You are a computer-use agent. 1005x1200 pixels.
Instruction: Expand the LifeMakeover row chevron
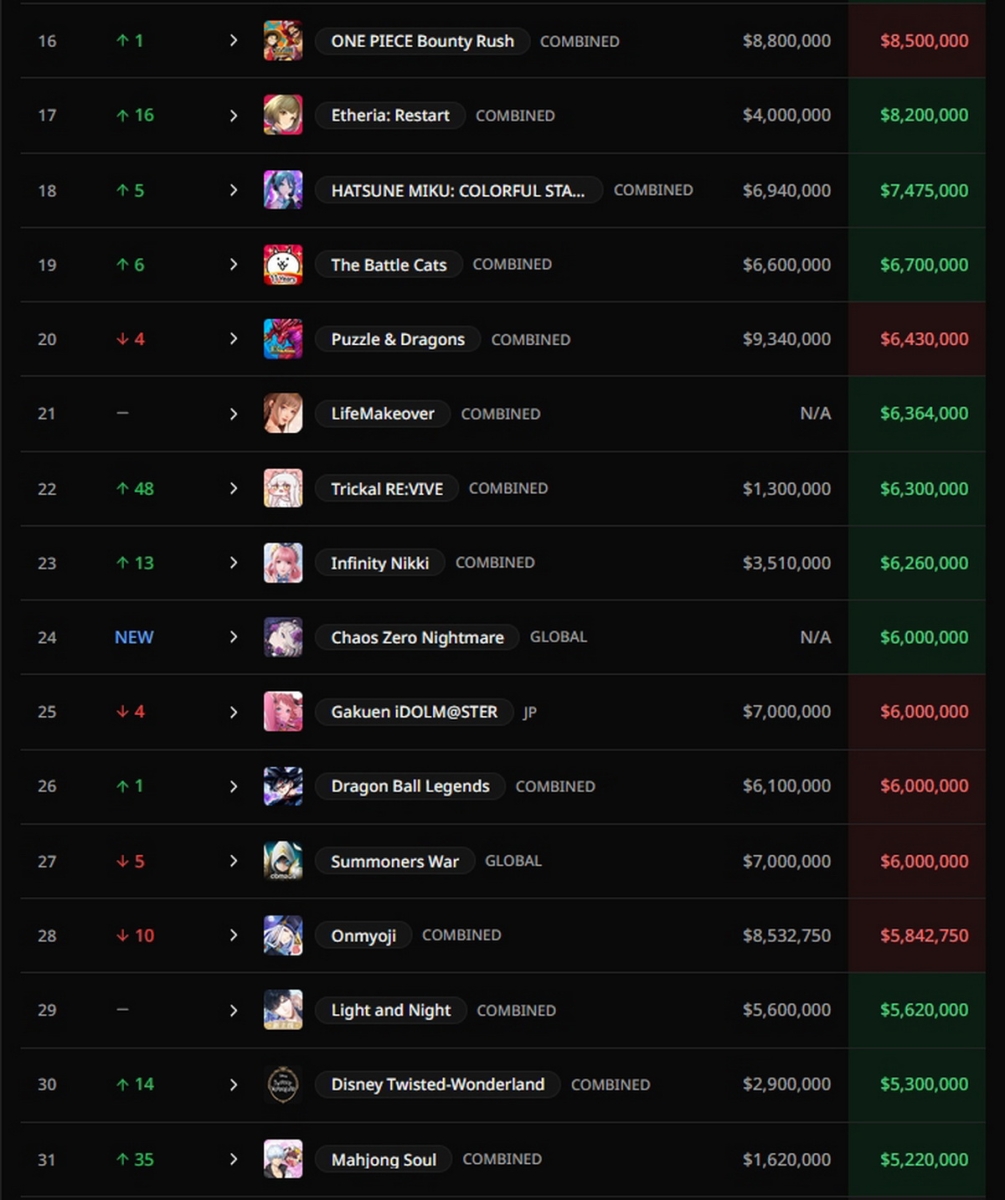coord(233,414)
